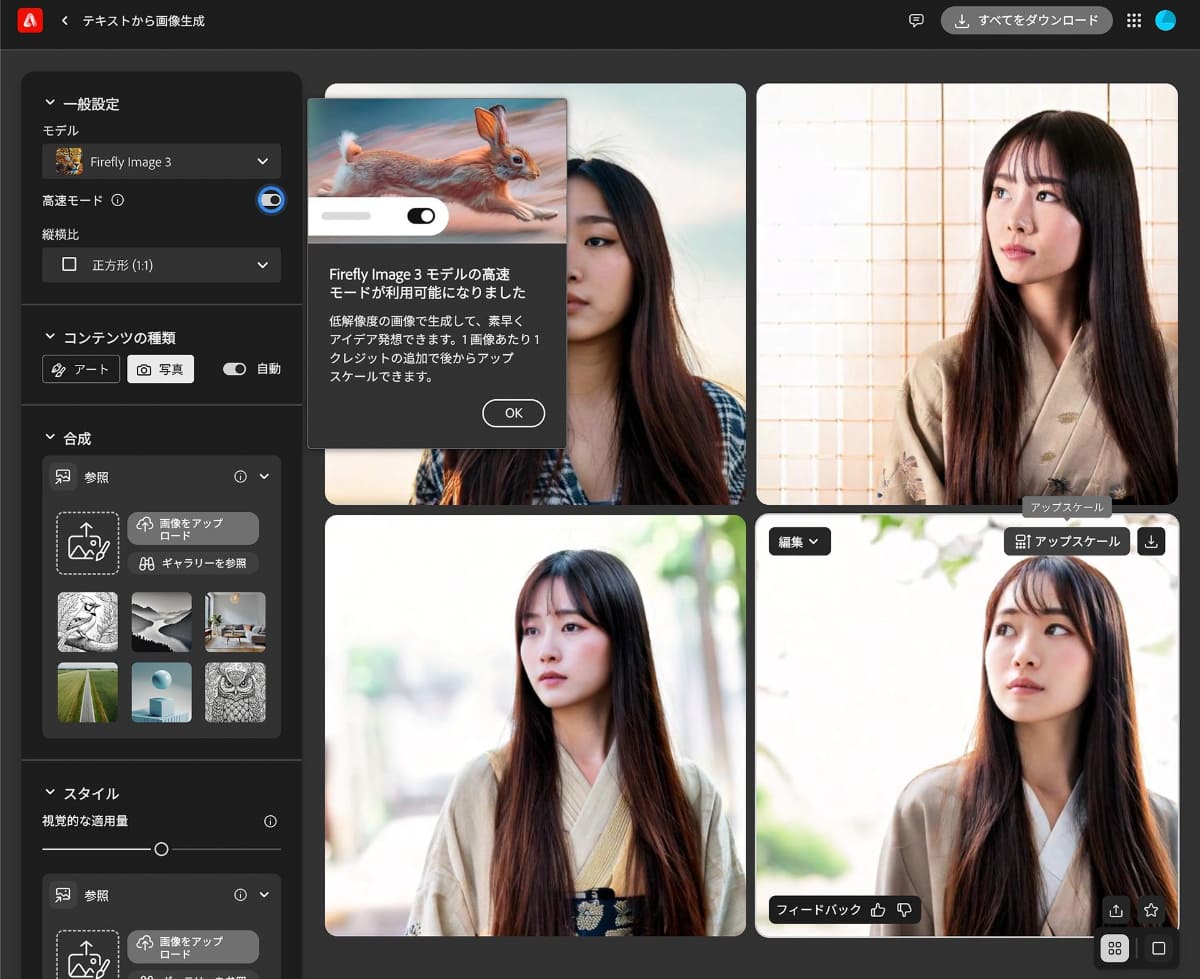Select the アート content type option
This screenshot has height=979, width=1200.
point(80,368)
